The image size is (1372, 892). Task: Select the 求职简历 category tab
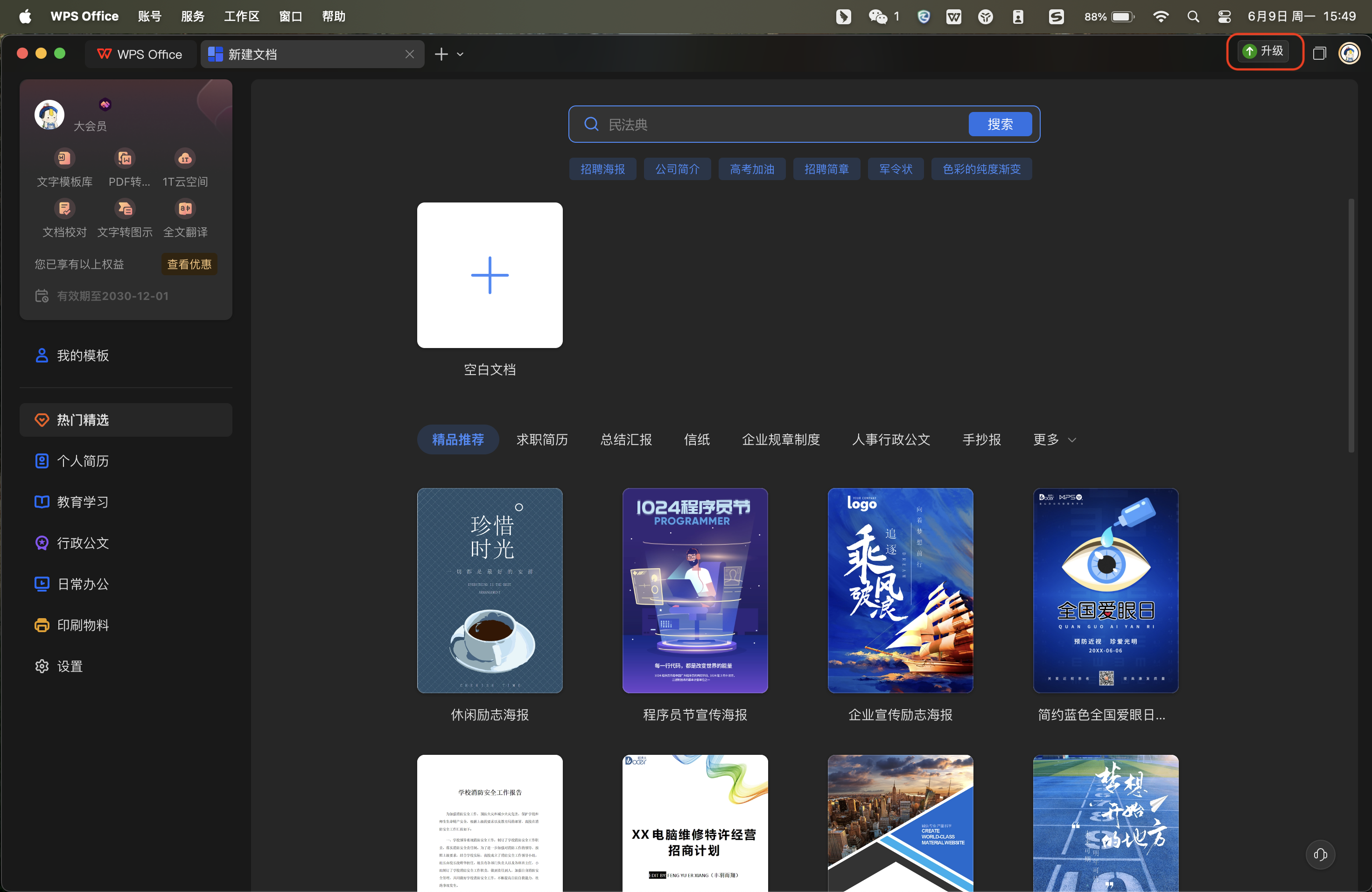(x=542, y=439)
